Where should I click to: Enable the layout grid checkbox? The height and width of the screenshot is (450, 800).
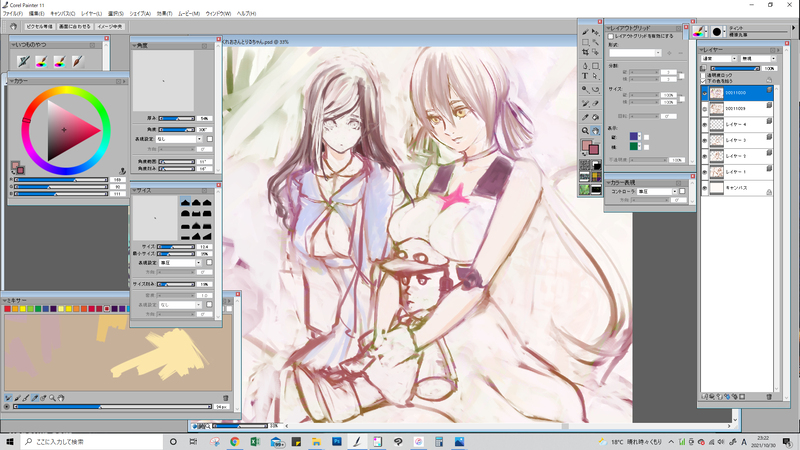(611, 36)
